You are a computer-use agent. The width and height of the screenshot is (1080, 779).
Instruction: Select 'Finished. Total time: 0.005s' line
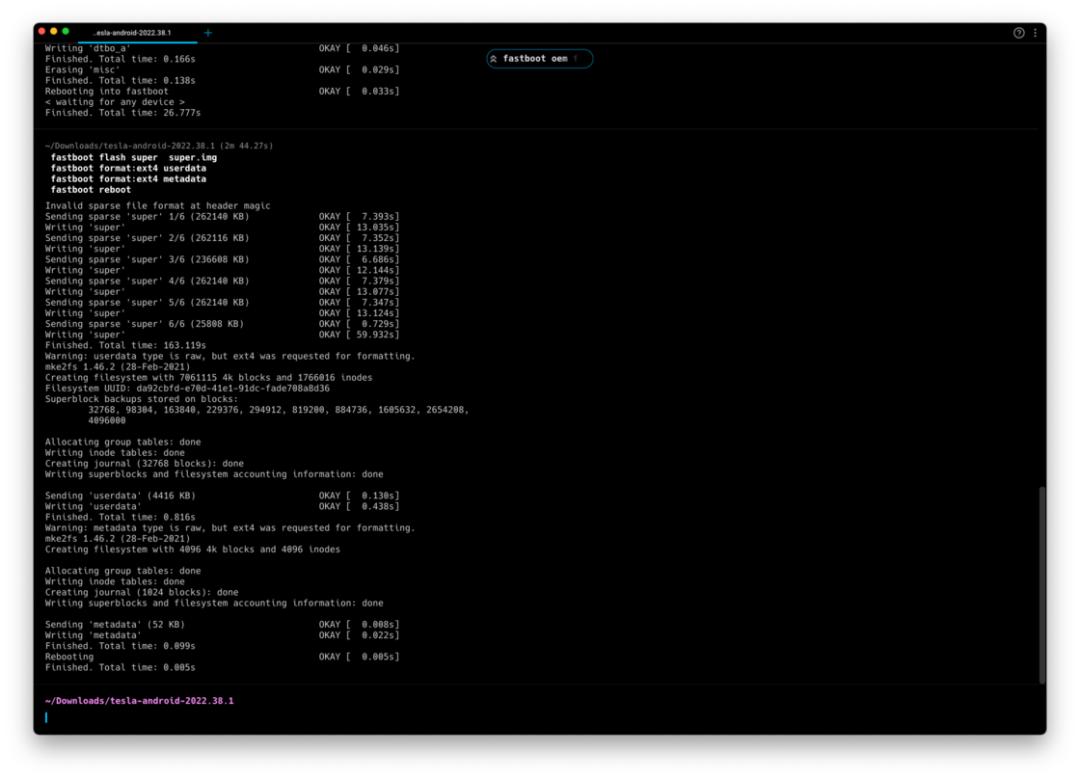(121, 667)
